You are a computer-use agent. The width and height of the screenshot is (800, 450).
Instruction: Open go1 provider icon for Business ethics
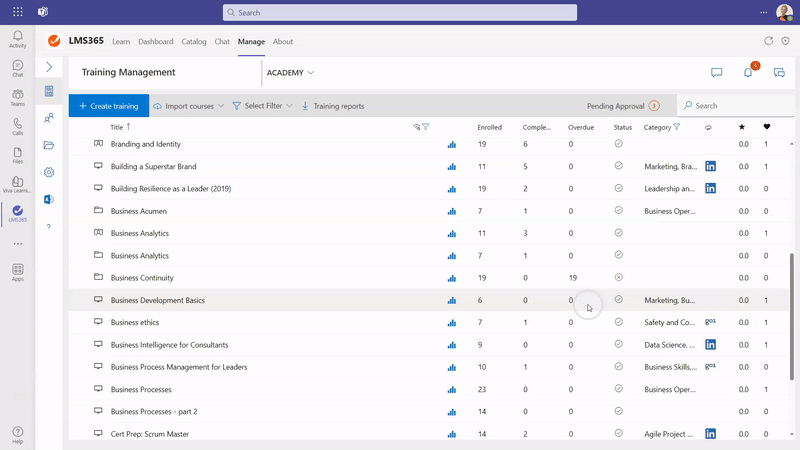click(x=710, y=321)
